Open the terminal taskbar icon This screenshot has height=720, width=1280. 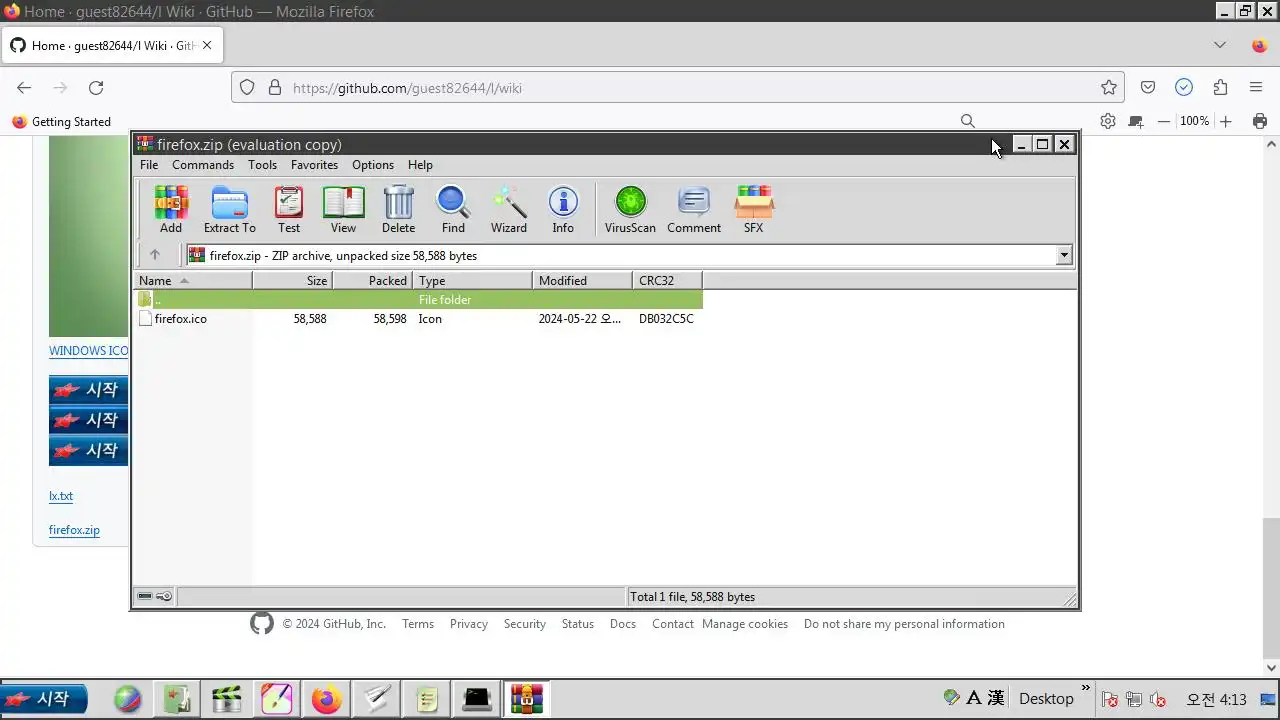pyautogui.click(x=477, y=699)
